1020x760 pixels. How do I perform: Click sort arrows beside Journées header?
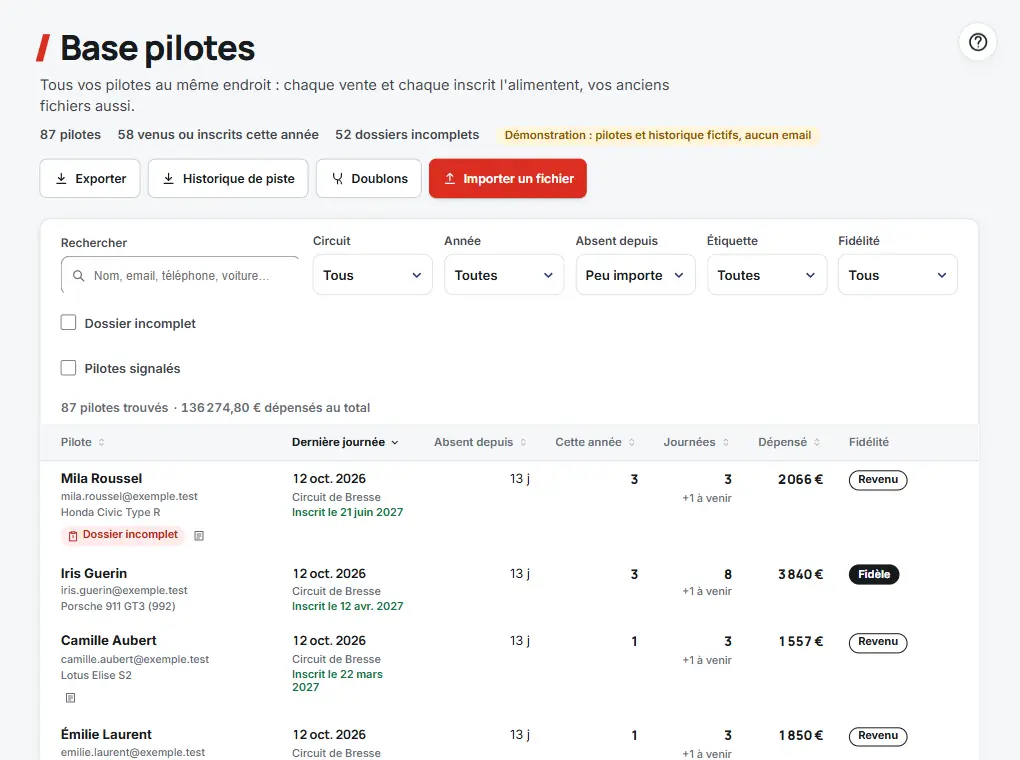[725, 442]
